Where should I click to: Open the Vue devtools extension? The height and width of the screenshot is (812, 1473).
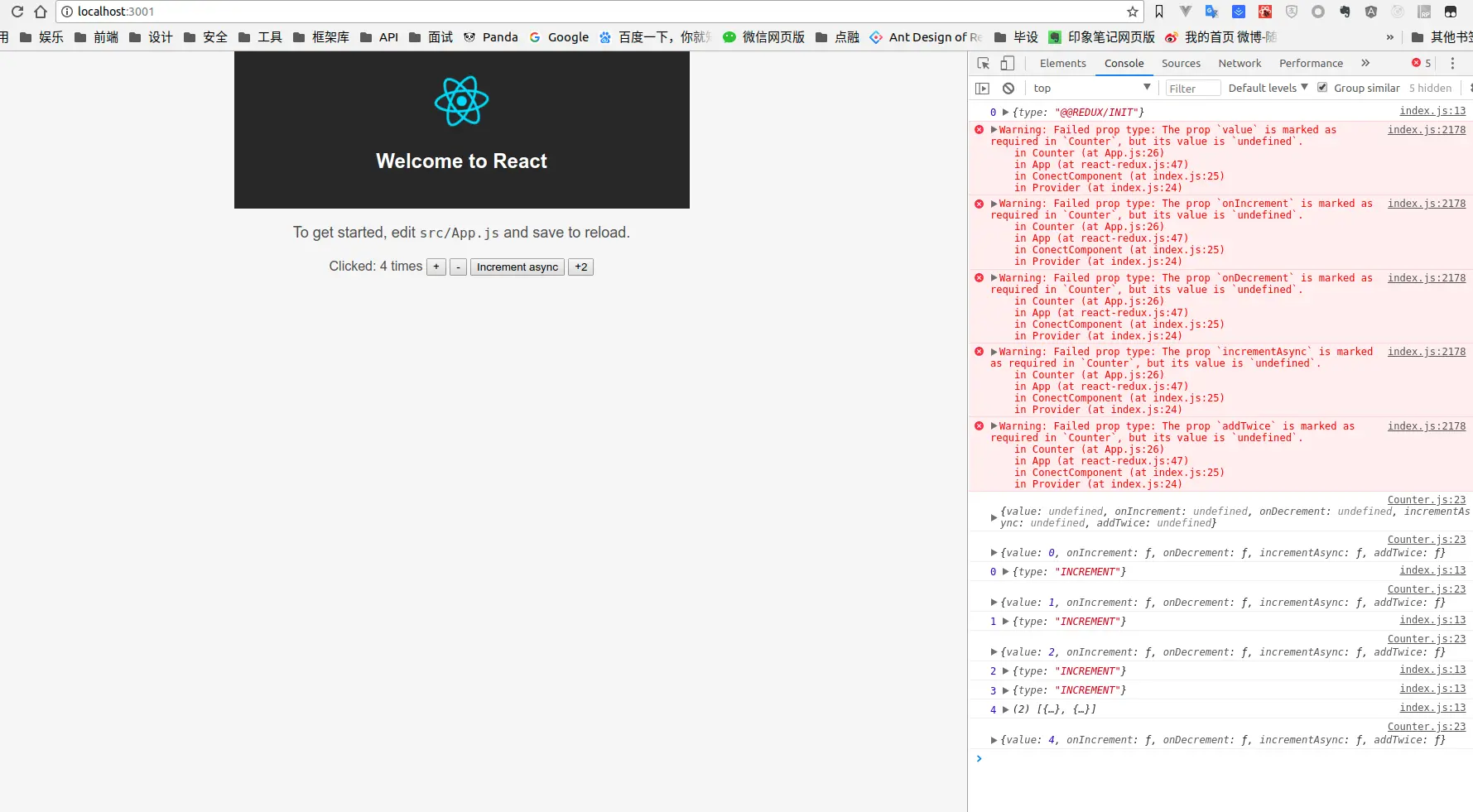coord(1186,12)
